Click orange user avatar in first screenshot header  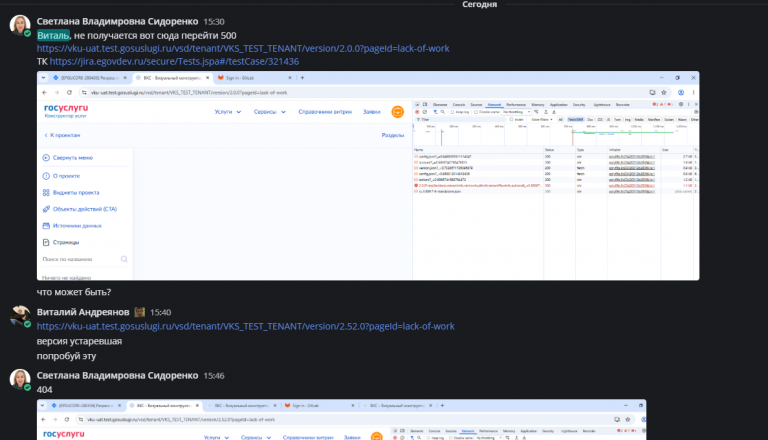(x=398, y=112)
